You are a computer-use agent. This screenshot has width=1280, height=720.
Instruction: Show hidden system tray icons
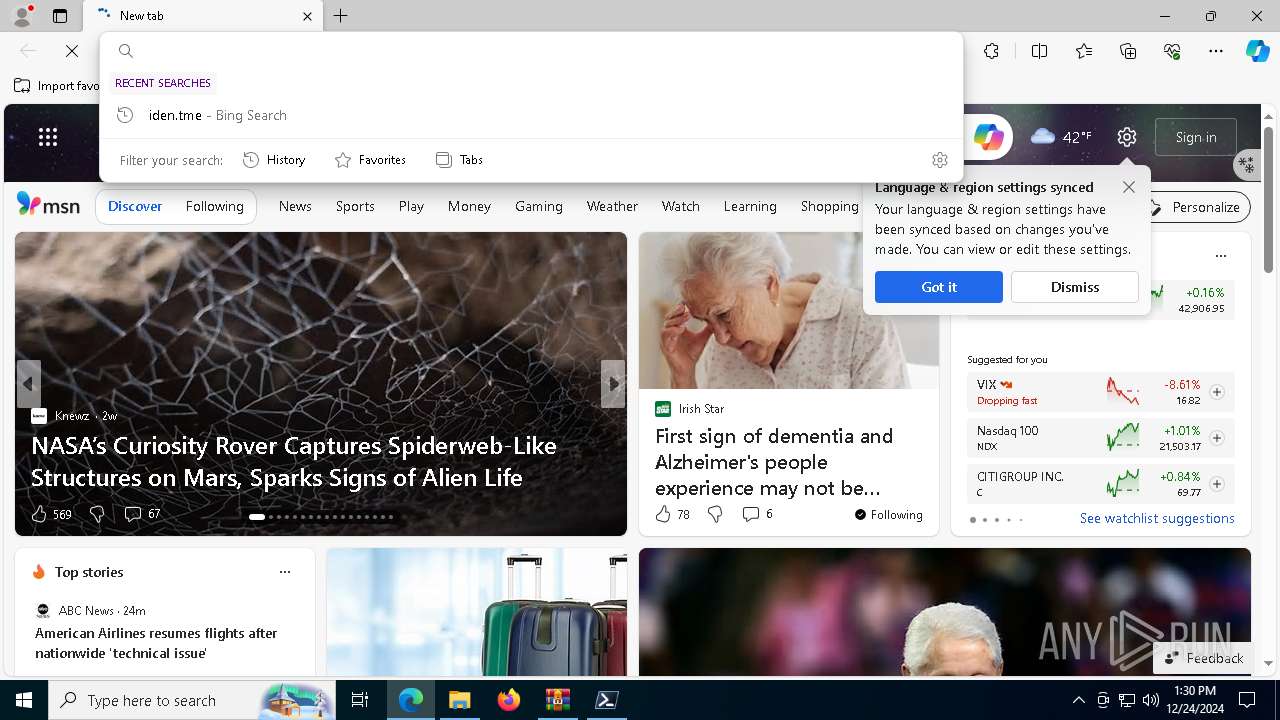1079,700
